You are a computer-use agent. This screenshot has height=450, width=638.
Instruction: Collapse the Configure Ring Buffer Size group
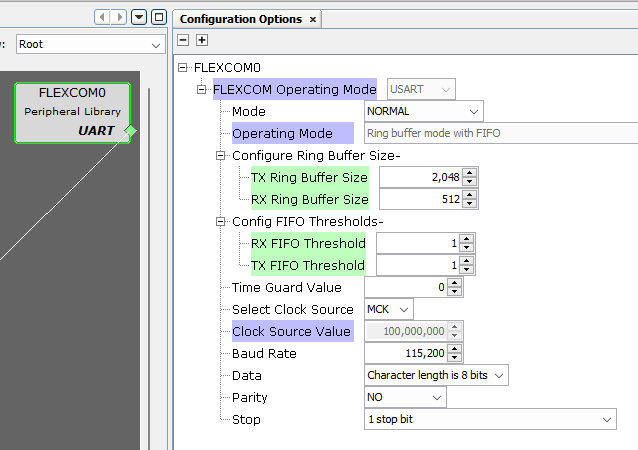click(221, 156)
